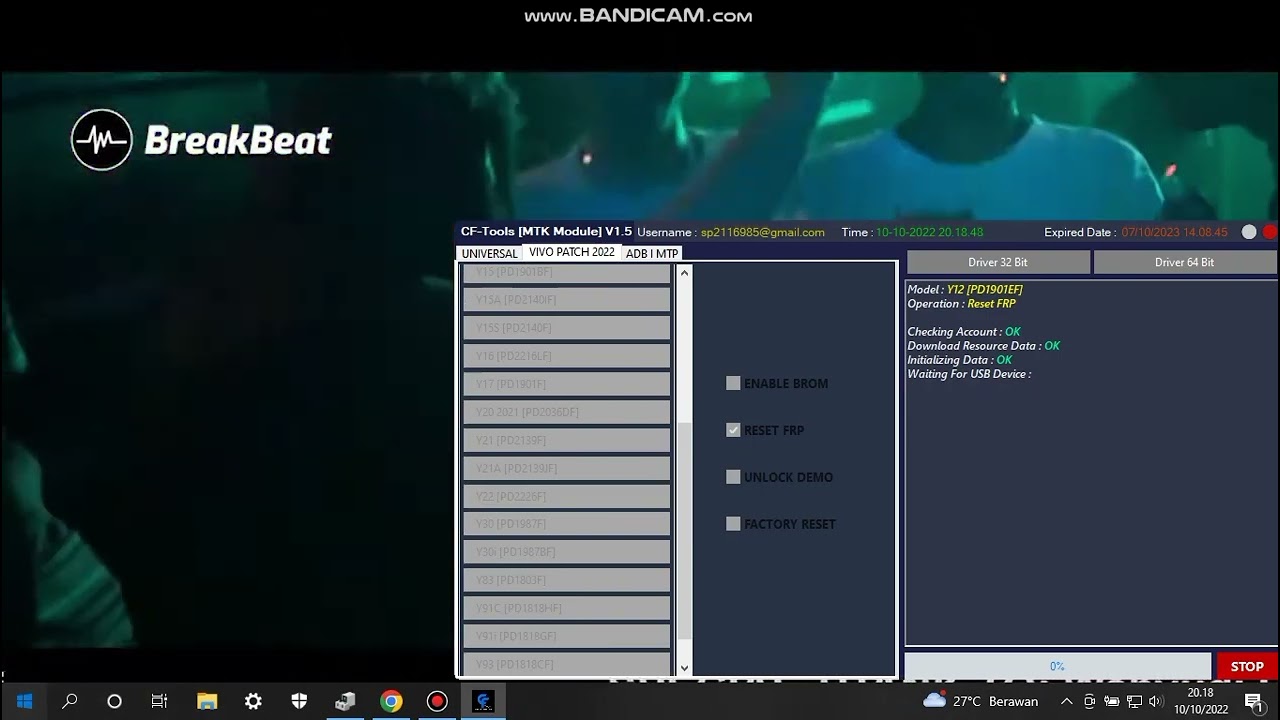Select model Y30 [PD1987F]
The width and height of the screenshot is (1280, 720).
coord(567,523)
